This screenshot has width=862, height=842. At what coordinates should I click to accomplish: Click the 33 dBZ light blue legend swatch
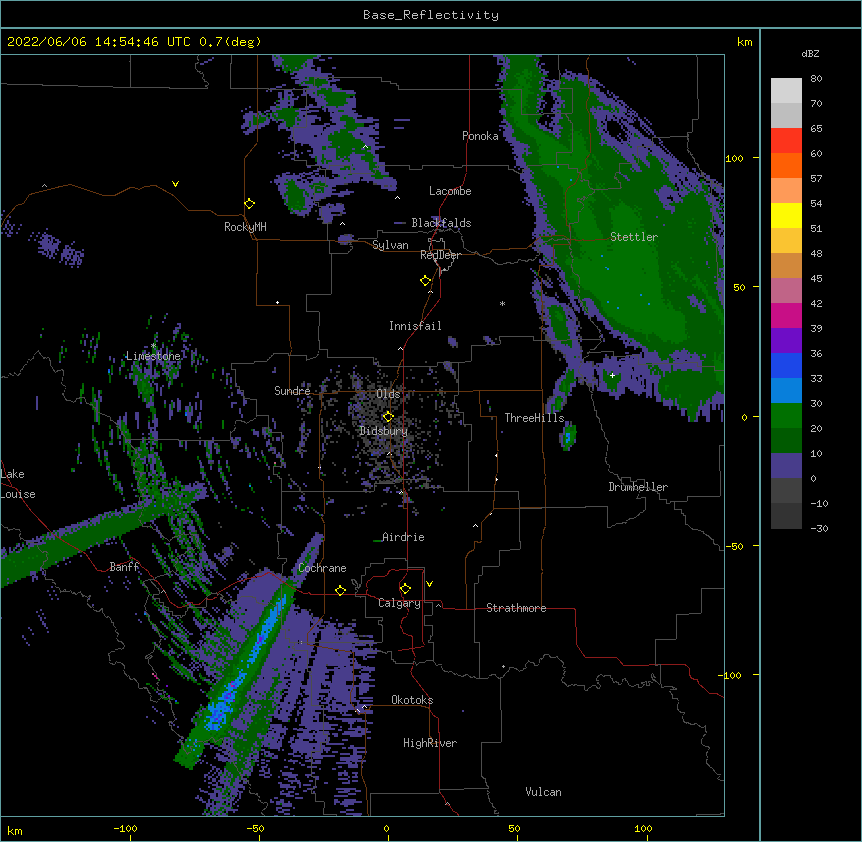(786, 391)
